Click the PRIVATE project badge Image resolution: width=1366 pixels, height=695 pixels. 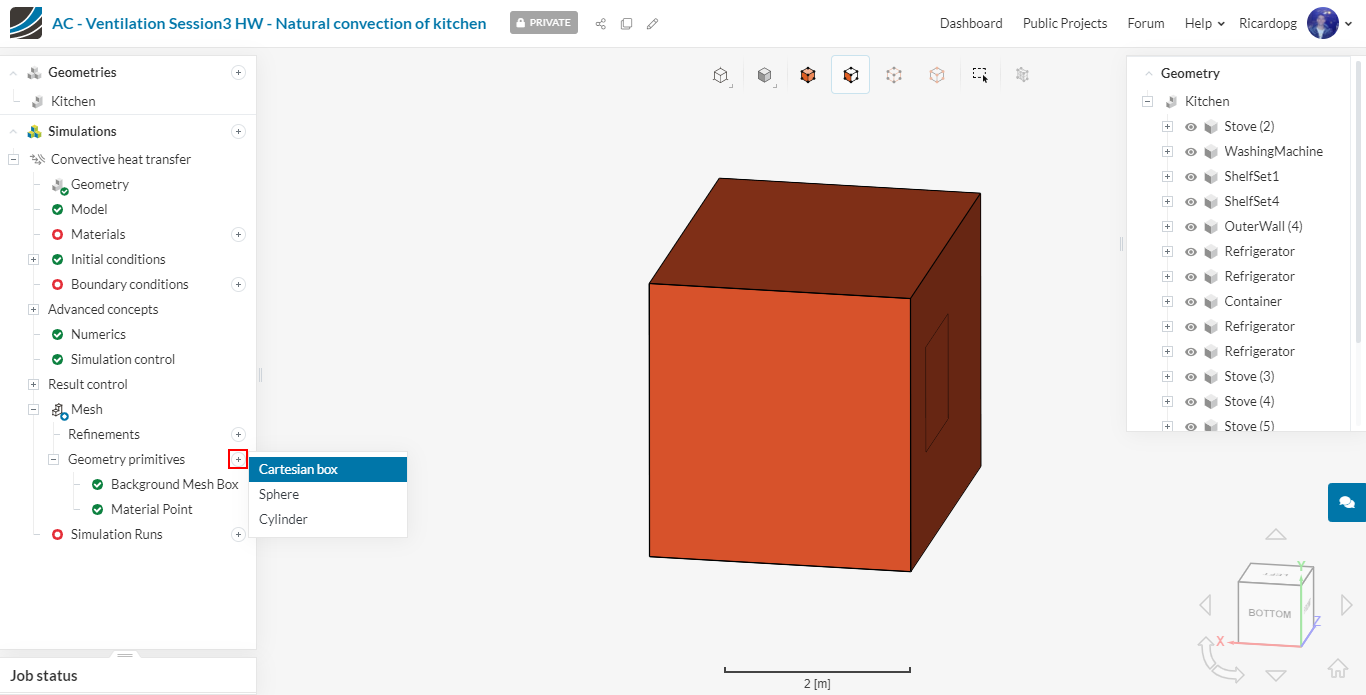pyautogui.click(x=544, y=22)
